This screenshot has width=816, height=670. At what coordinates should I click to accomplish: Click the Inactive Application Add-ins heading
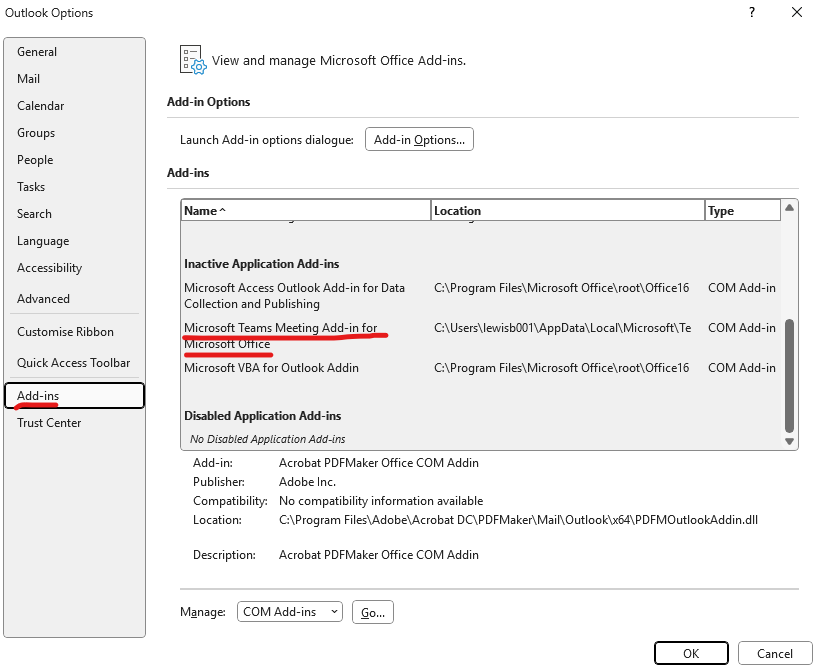coord(261,264)
